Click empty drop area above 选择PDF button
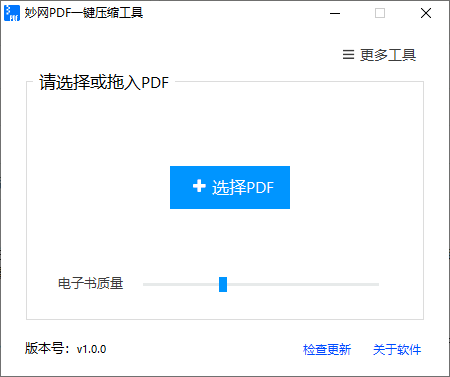The width and height of the screenshot is (450, 377). coord(230,130)
